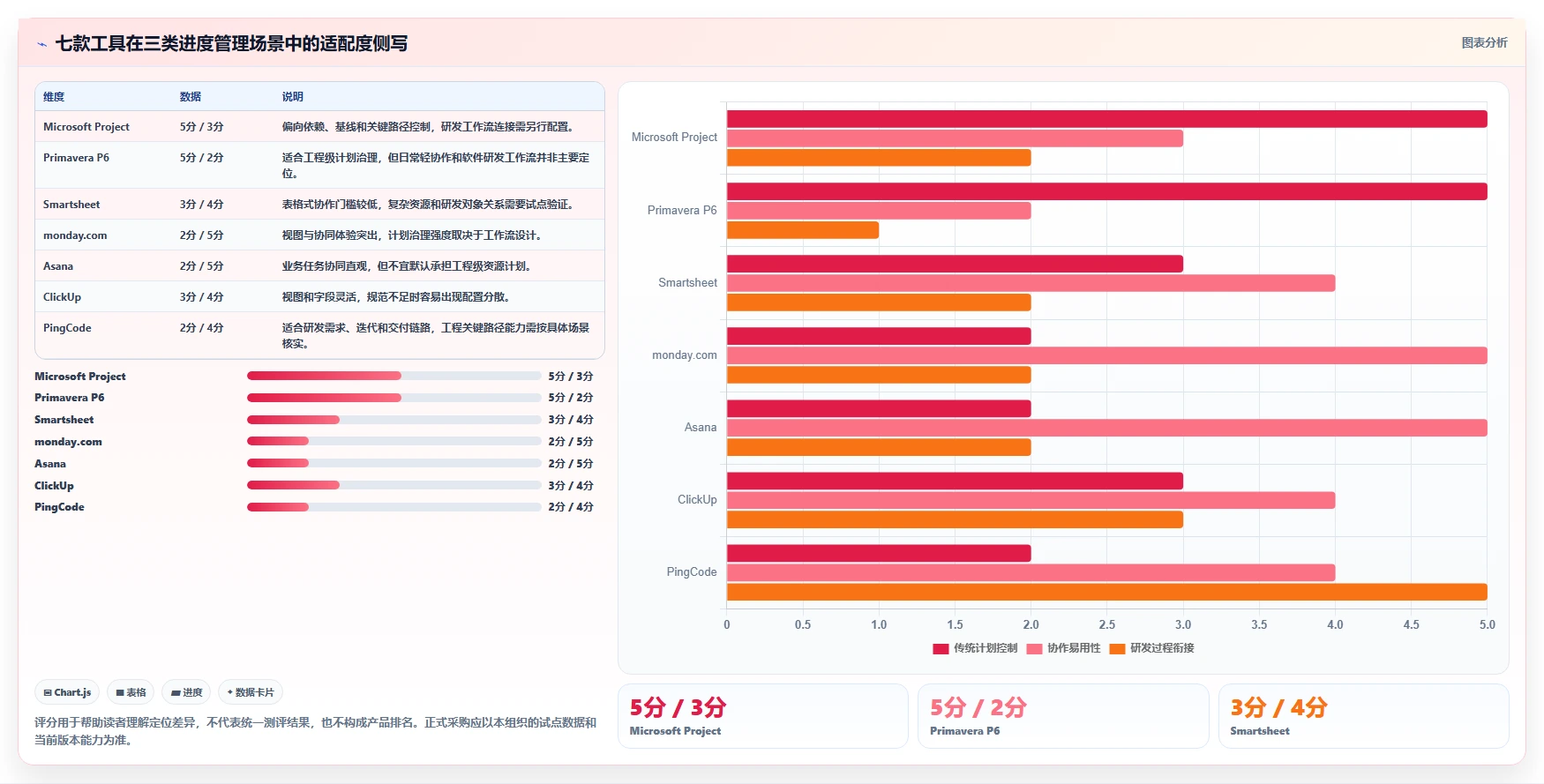Click the Microsoft Project progress bar
Viewport: 1544px width, 784px height.
394,376
